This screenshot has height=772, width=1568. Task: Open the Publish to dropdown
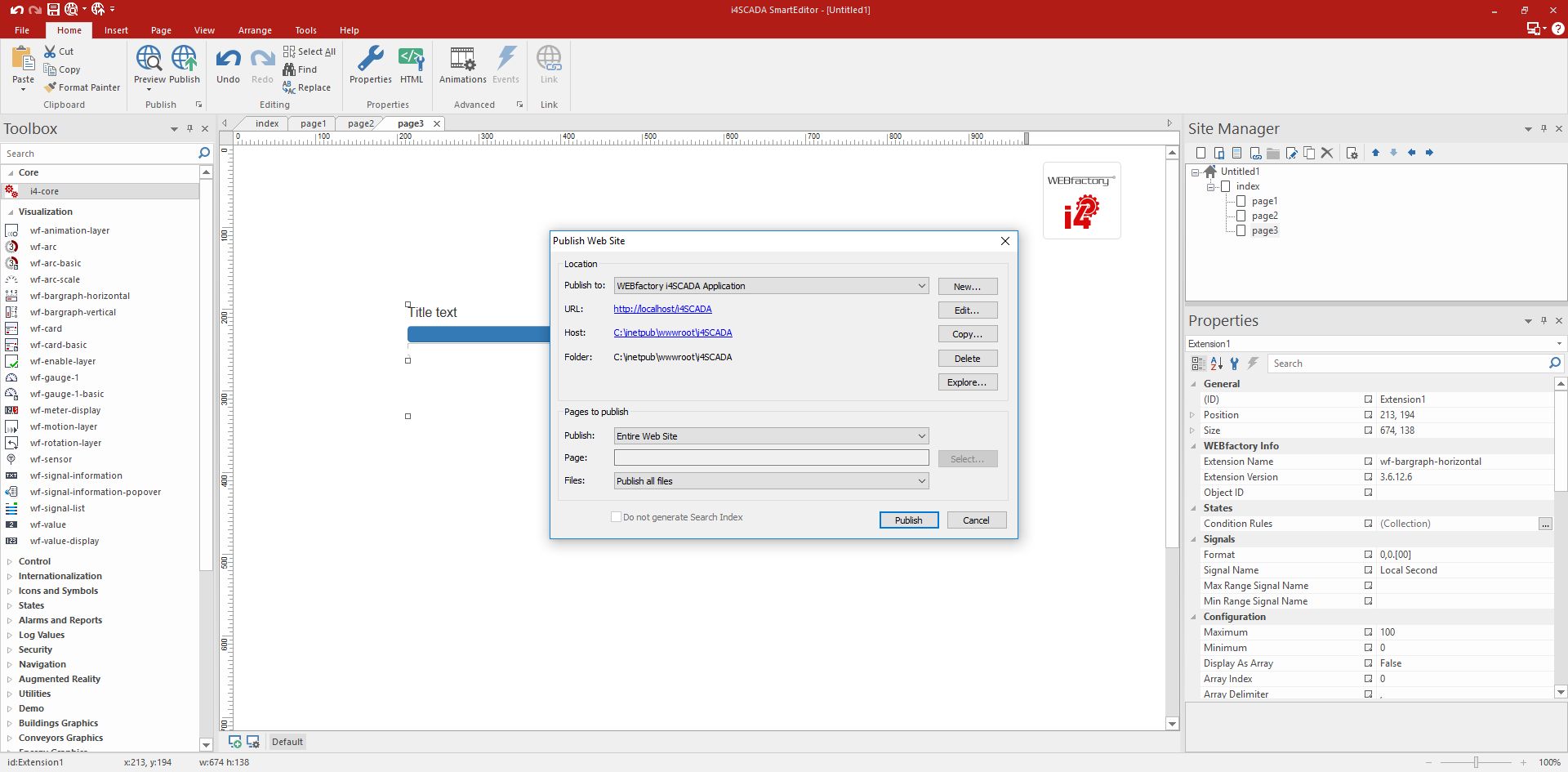coord(921,286)
